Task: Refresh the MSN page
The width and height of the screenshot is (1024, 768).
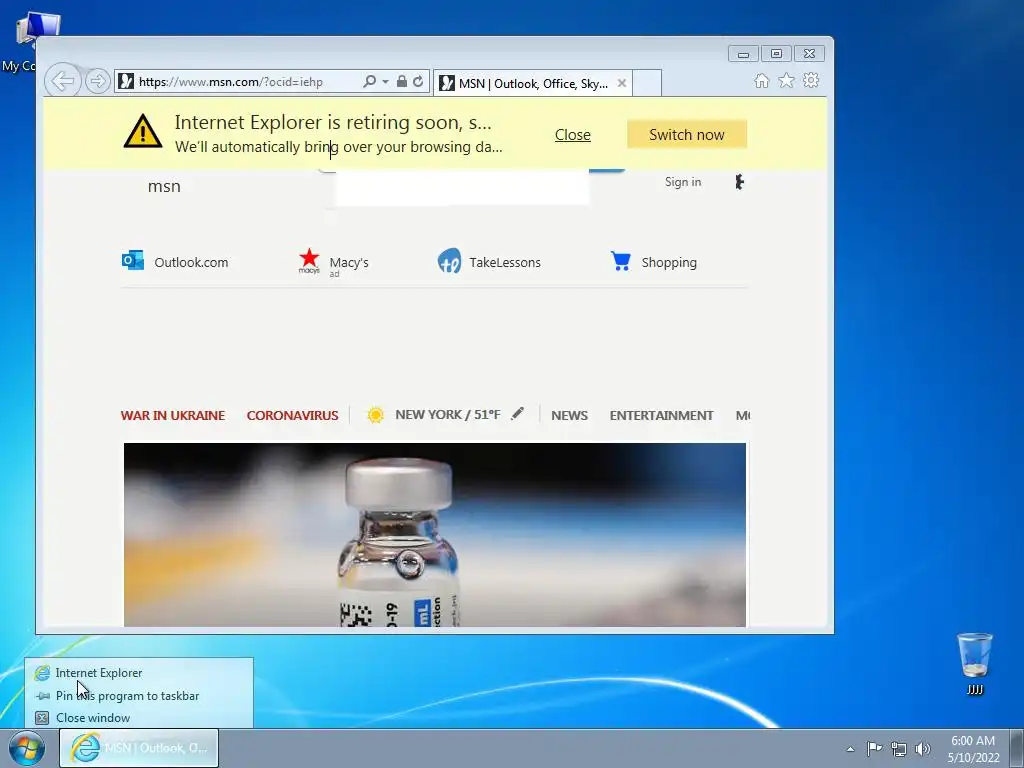Action: (418, 82)
